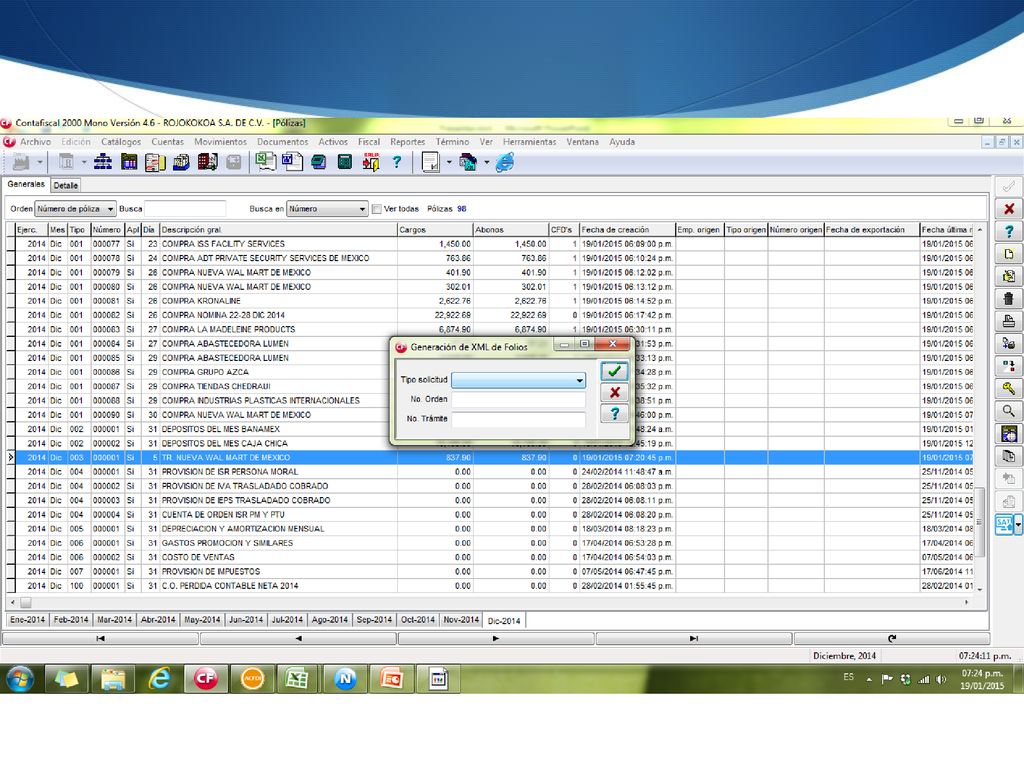Open the dropdown arrow beside the factory toolbar icon
1024x768 pixels.
40,162
